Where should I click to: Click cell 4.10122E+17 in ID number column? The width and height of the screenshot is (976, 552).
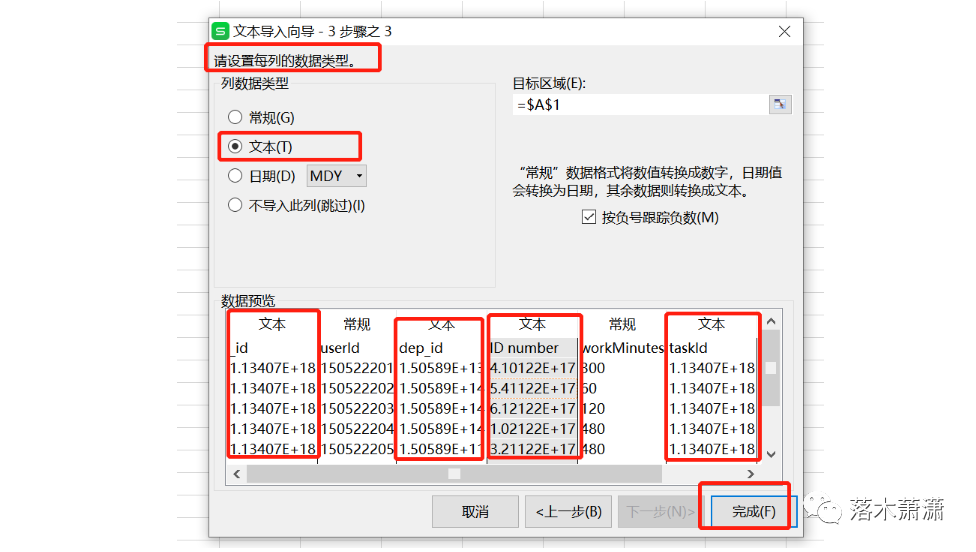tap(532, 368)
